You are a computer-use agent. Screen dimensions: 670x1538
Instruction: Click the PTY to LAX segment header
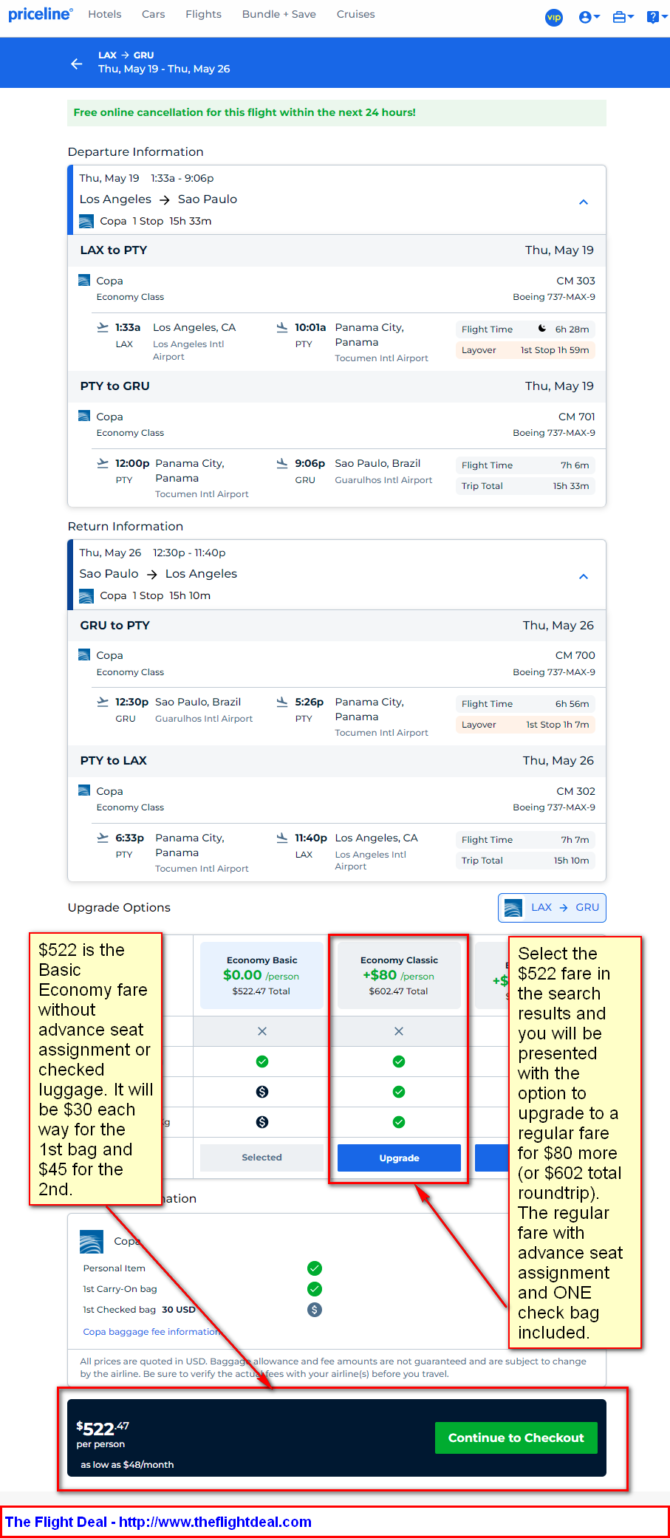(x=337, y=761)
